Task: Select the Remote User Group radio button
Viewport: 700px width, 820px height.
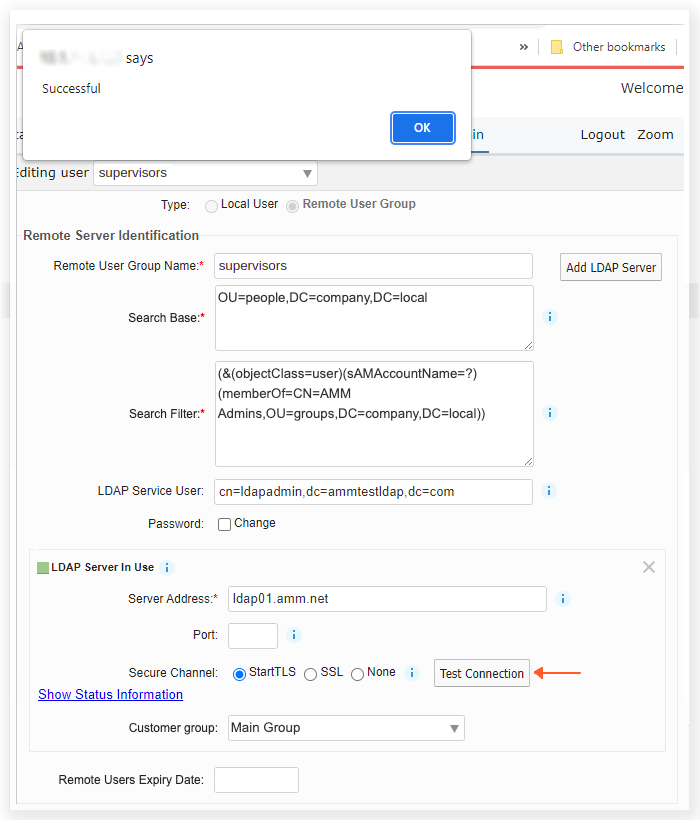Action: pos(293,206)
